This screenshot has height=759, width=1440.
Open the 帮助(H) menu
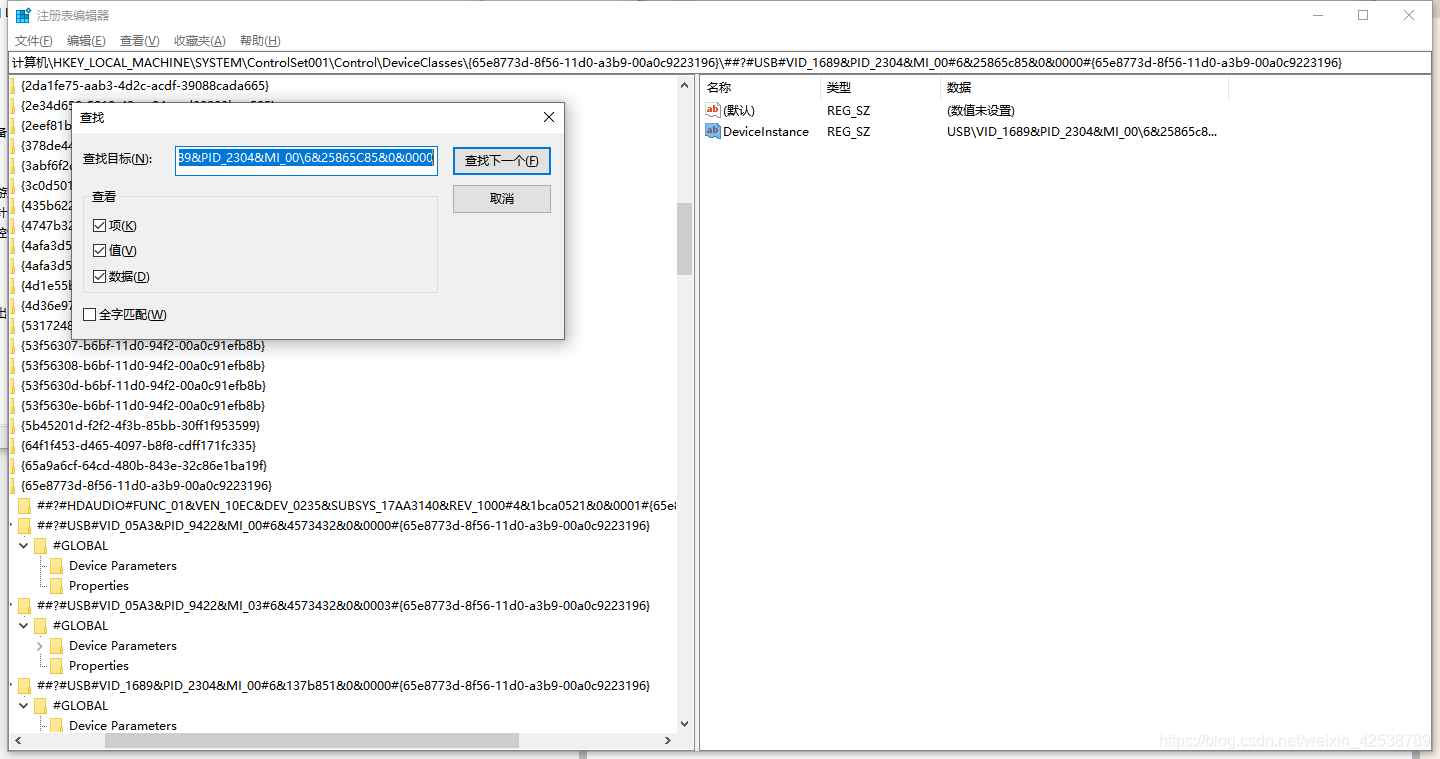tap(260, 41)
